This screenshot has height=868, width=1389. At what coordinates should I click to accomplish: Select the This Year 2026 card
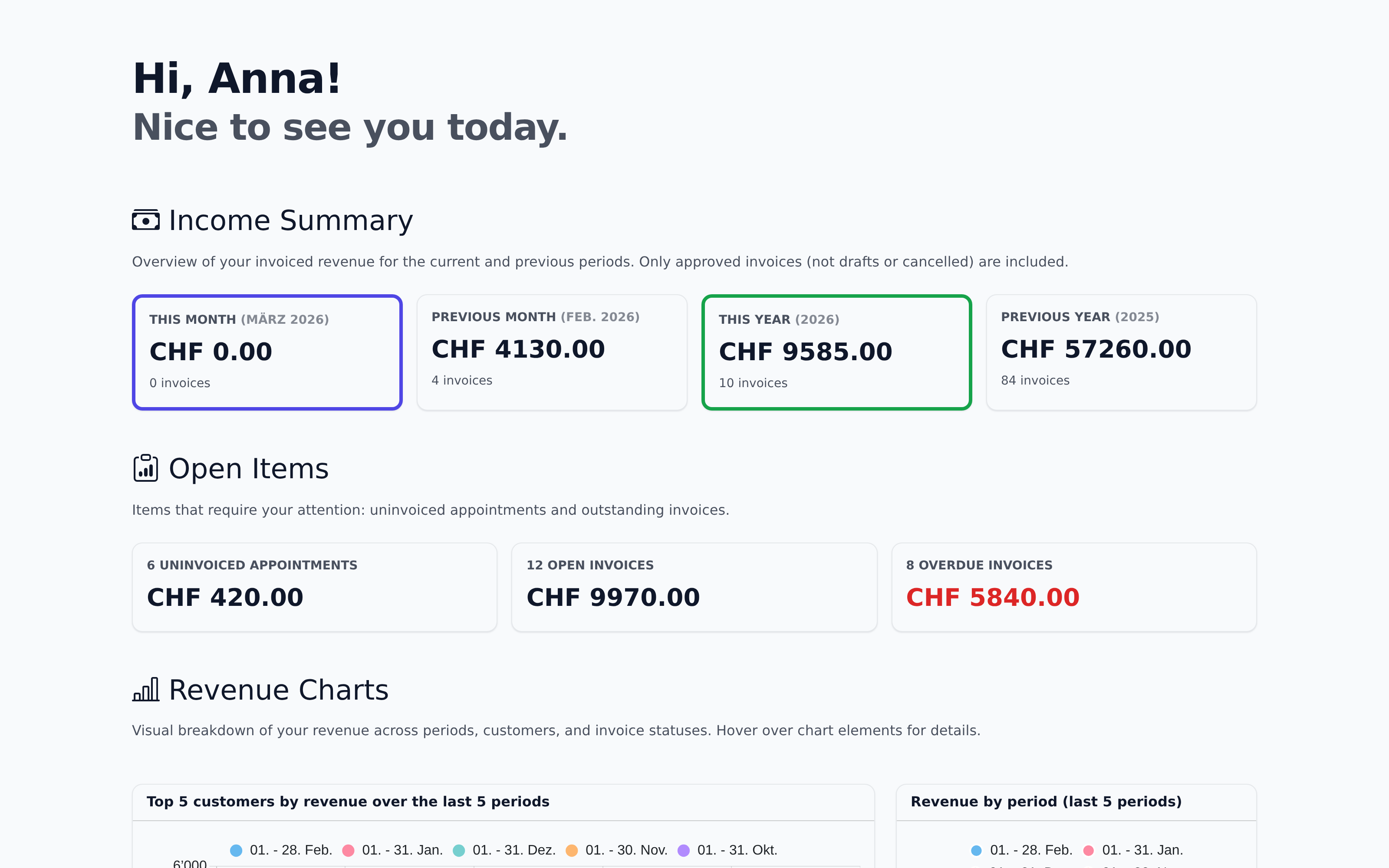(x=836, y=352)
